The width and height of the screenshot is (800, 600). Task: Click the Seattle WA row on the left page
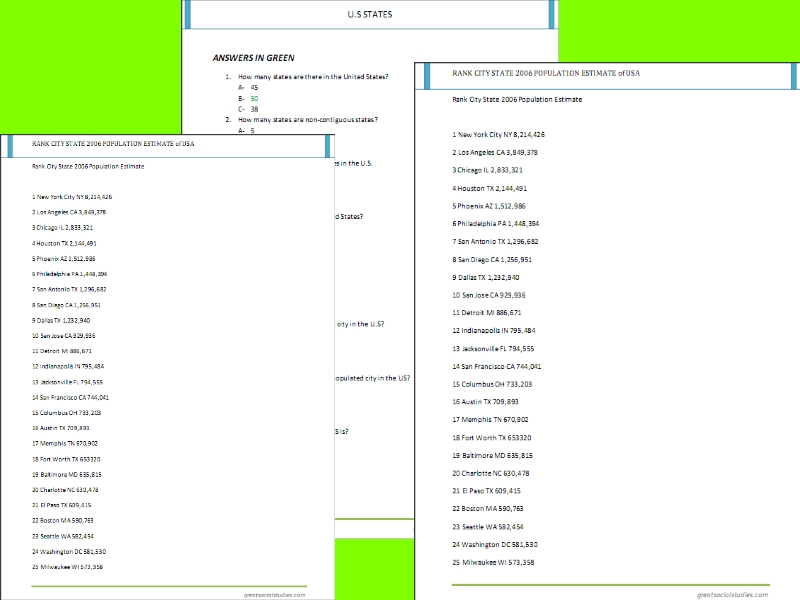63,536
